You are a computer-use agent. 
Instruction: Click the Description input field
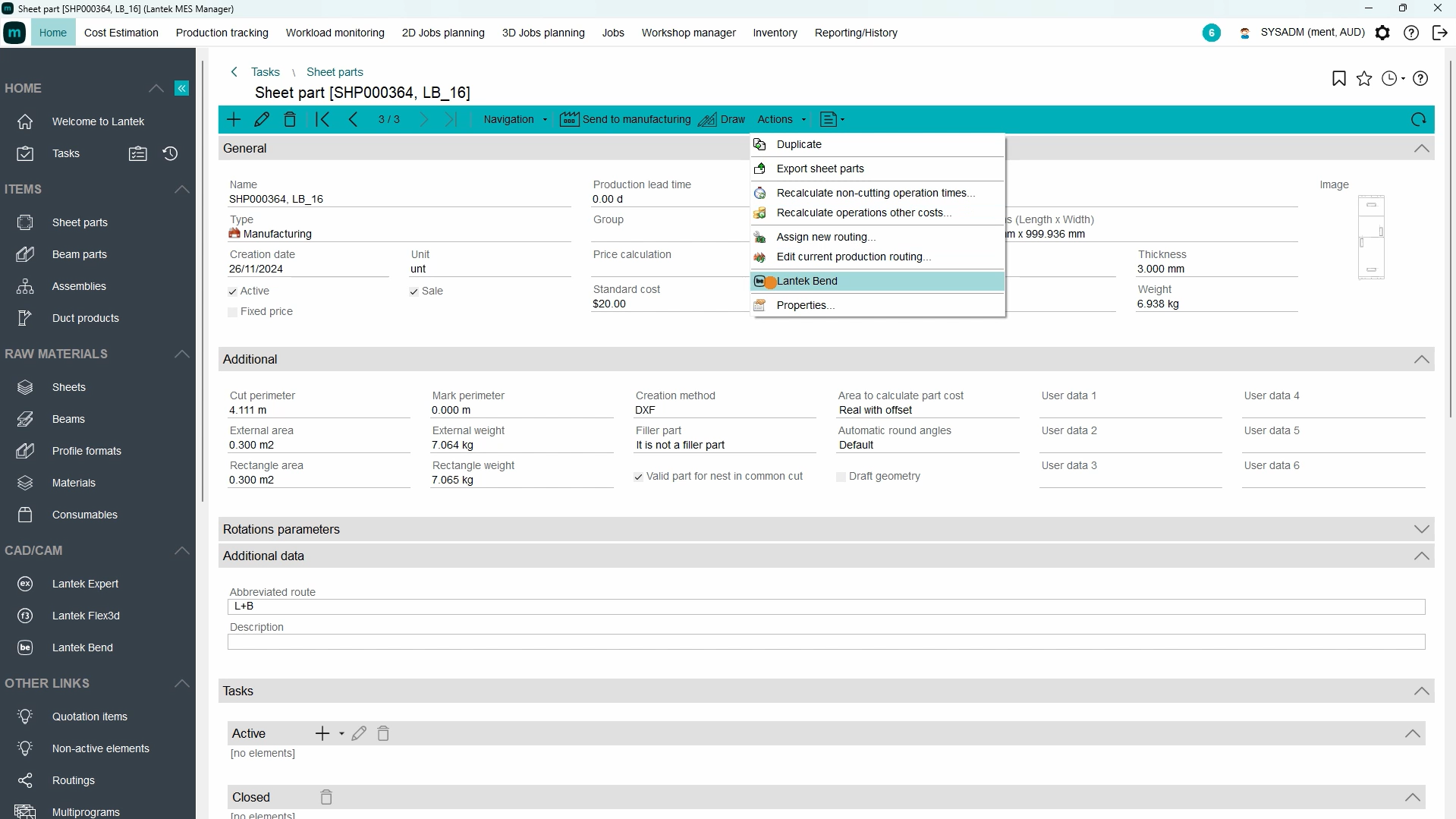(x=826, y=642)
